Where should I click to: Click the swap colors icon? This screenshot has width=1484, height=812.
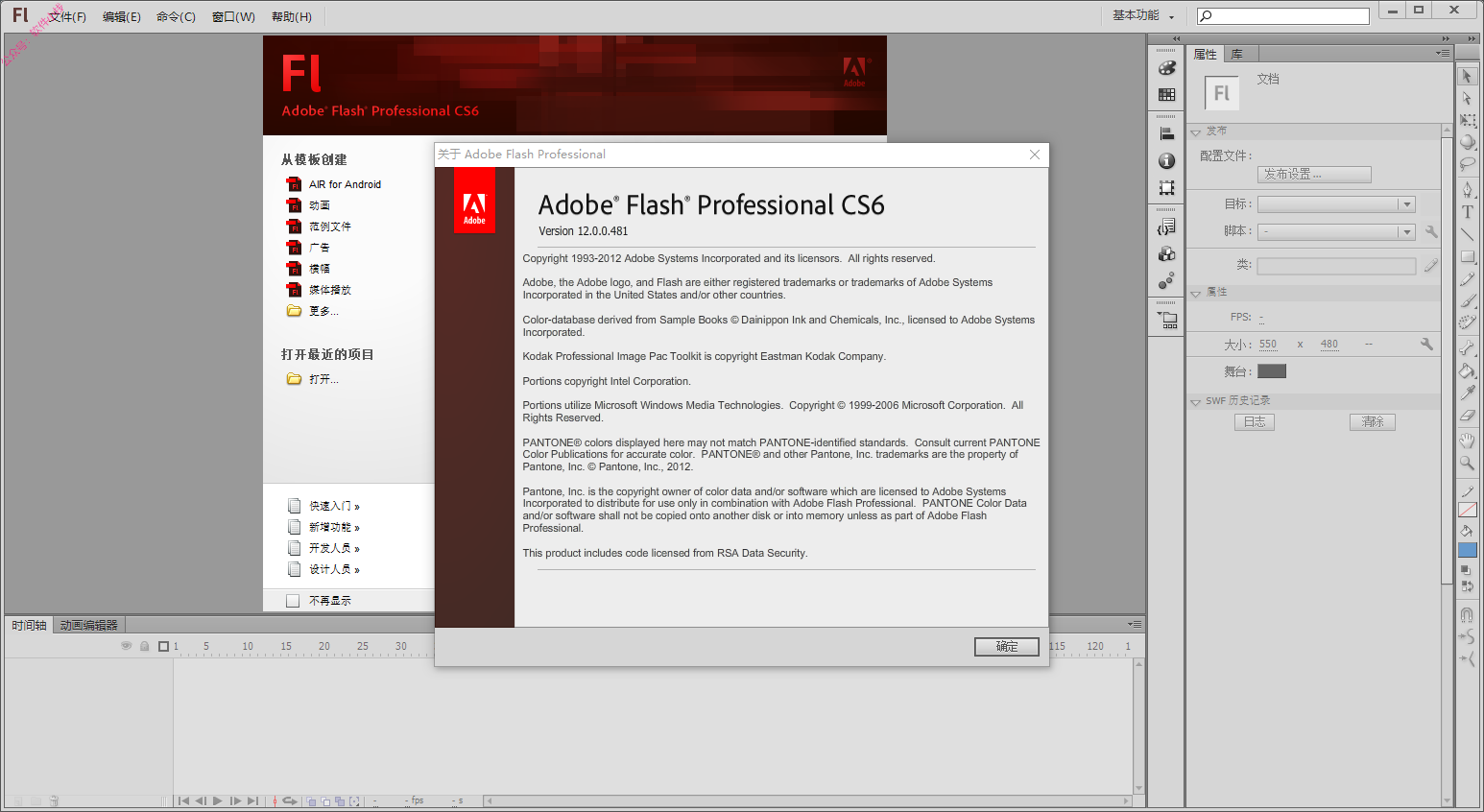tap(1466, 585)
